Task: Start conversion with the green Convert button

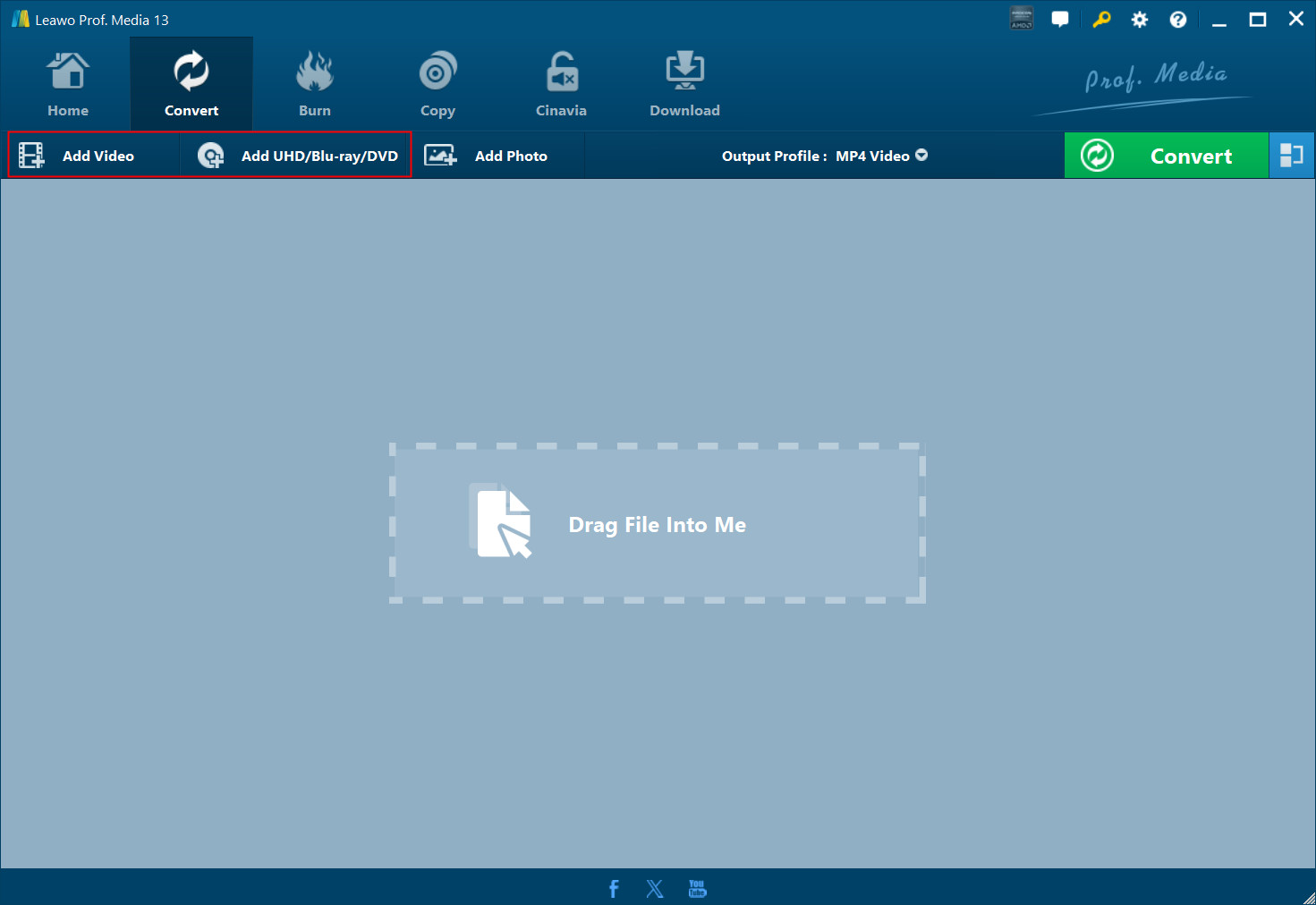Action: pyautogui.click(x=1167, y=156)
